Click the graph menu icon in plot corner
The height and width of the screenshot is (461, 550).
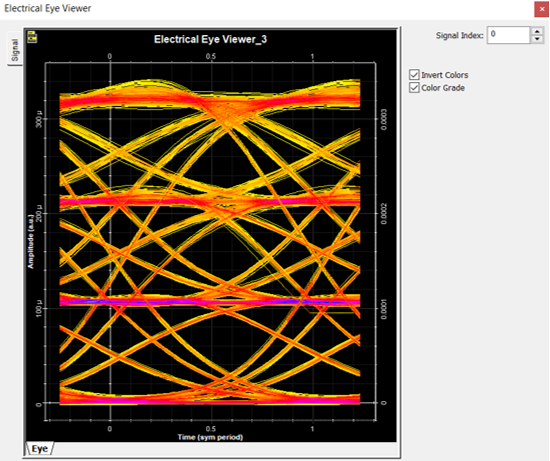[32, 36]
